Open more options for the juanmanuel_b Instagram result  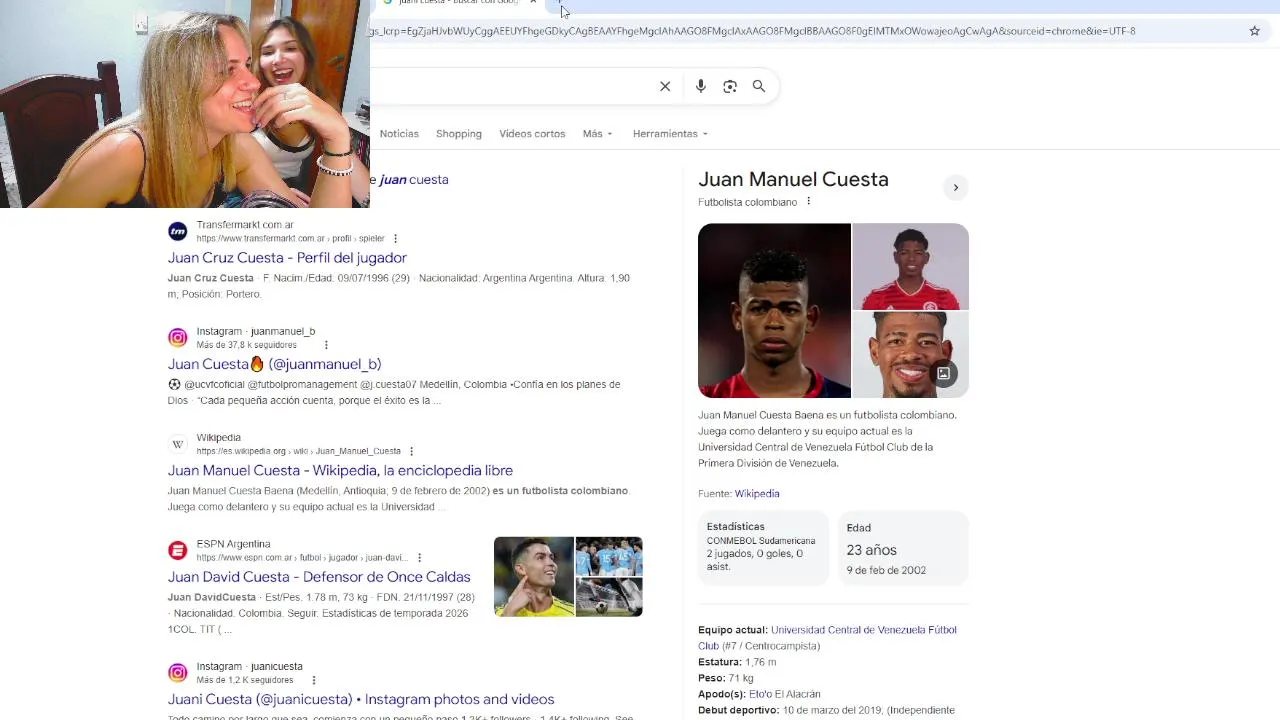[x=326, y=345]
